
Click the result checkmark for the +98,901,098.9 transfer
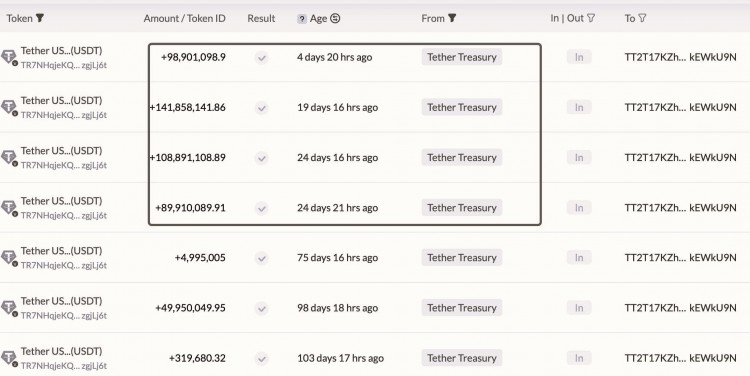pyautogui.click(x=261, y=58)
